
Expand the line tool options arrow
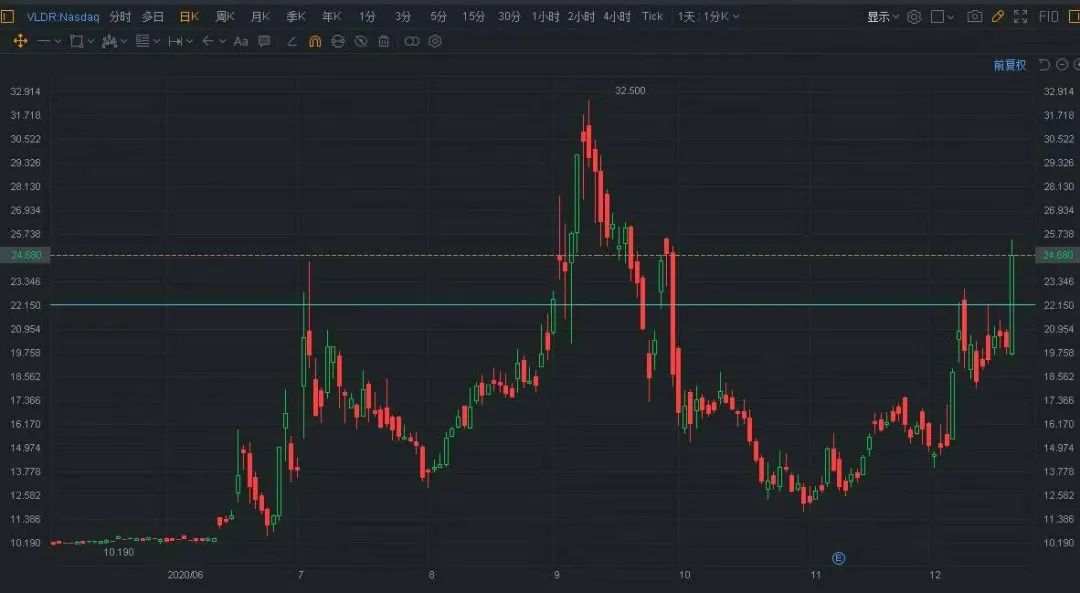click(57, 42)
